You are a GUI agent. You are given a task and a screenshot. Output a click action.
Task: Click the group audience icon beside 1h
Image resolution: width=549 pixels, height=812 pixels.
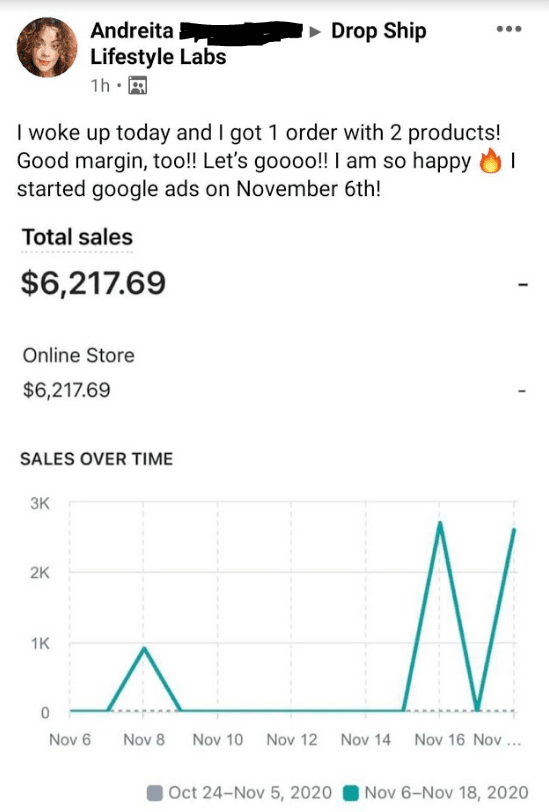click(137, 85)
